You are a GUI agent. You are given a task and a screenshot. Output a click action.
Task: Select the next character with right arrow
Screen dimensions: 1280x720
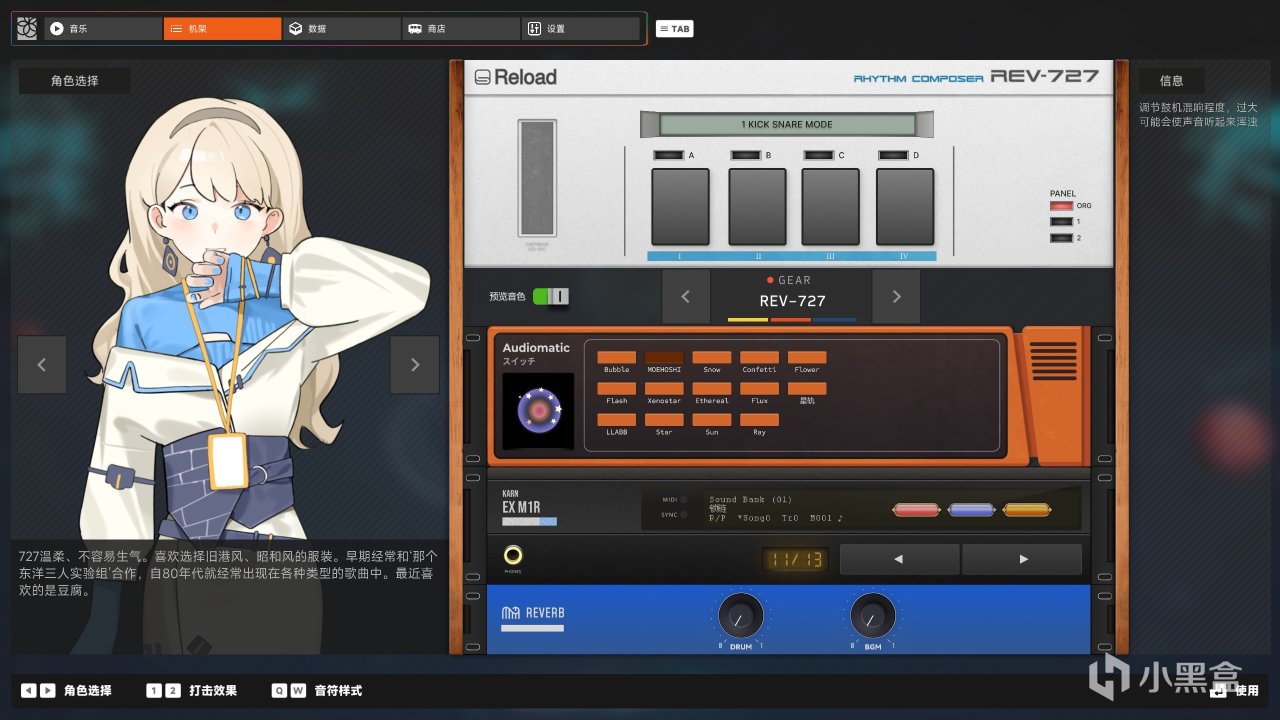tap(415, 365)
